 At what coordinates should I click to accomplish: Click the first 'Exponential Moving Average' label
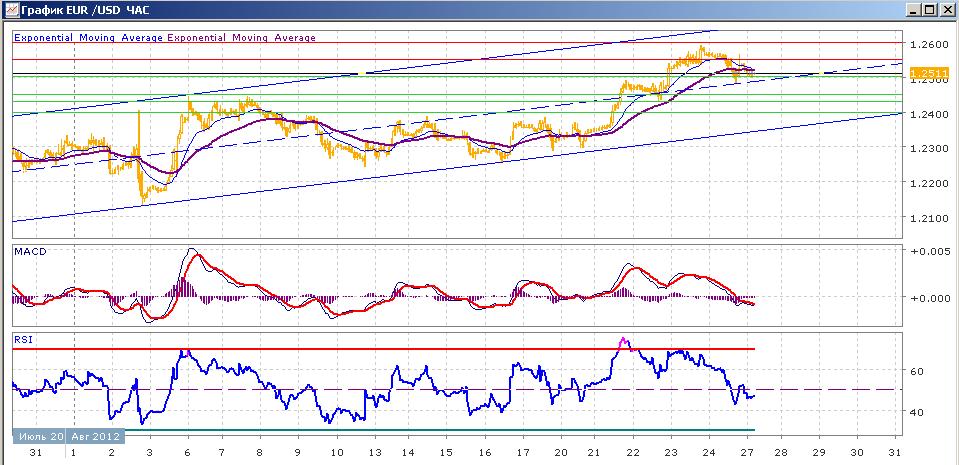[x=88, y=37]
